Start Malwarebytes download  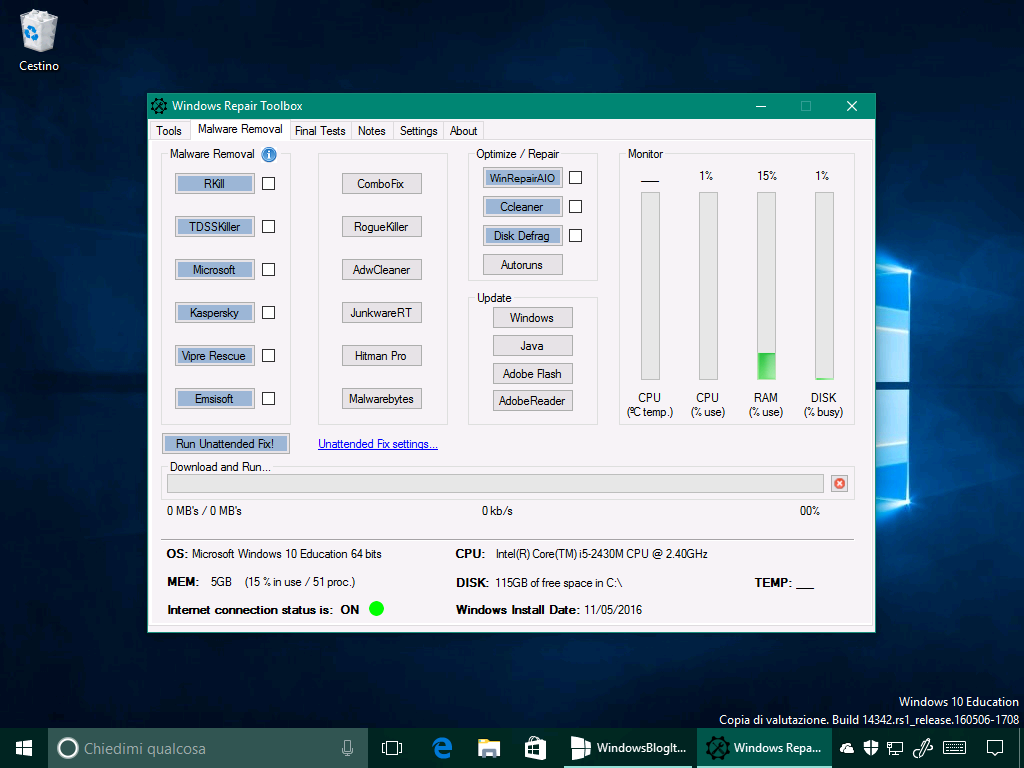point(381,398)
